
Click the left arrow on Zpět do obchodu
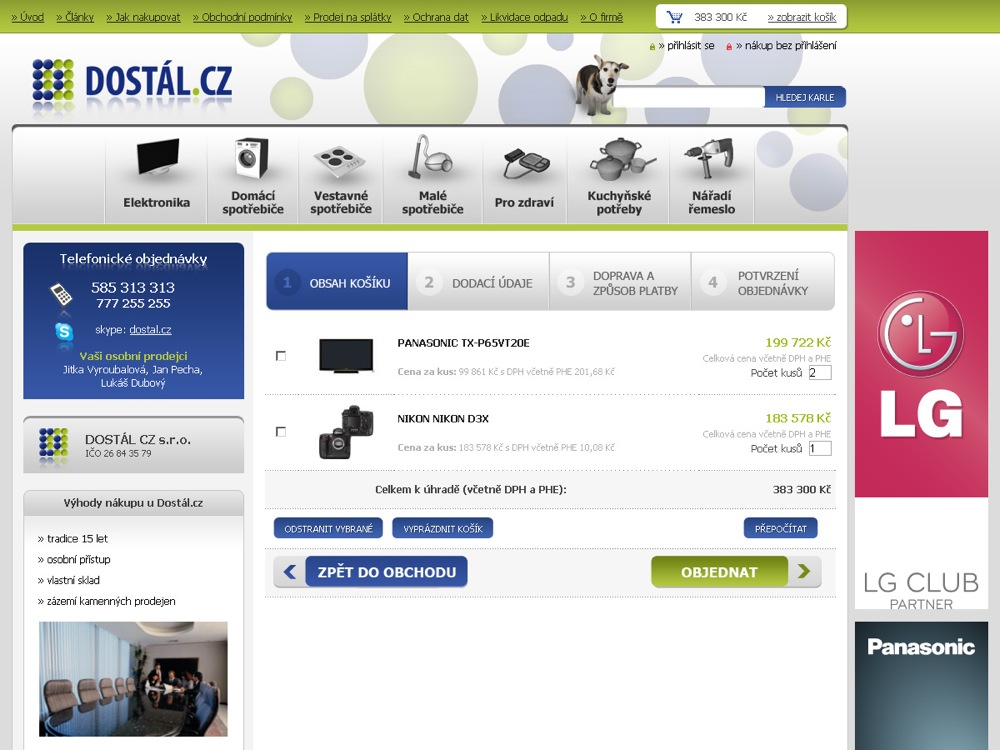pos(290,571)
